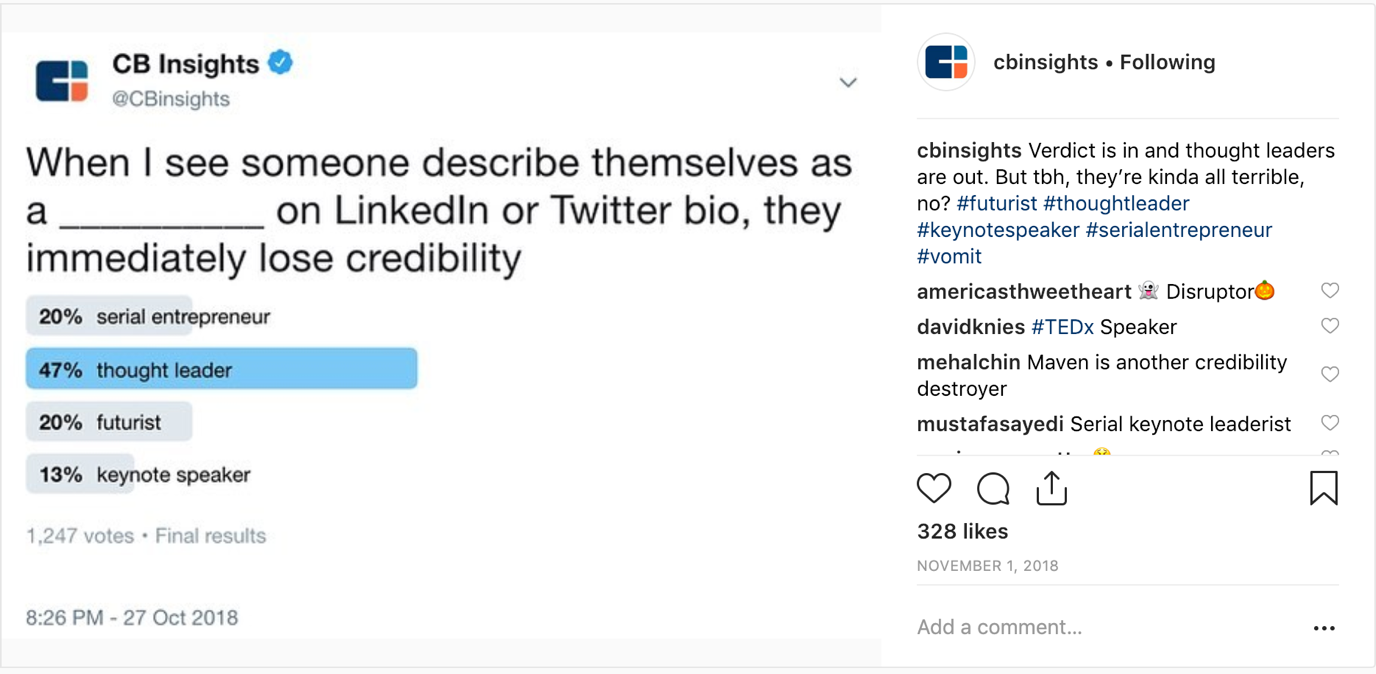Open the three-dot more options menu
This screenshot has height=674, width=1376.
1324,628
